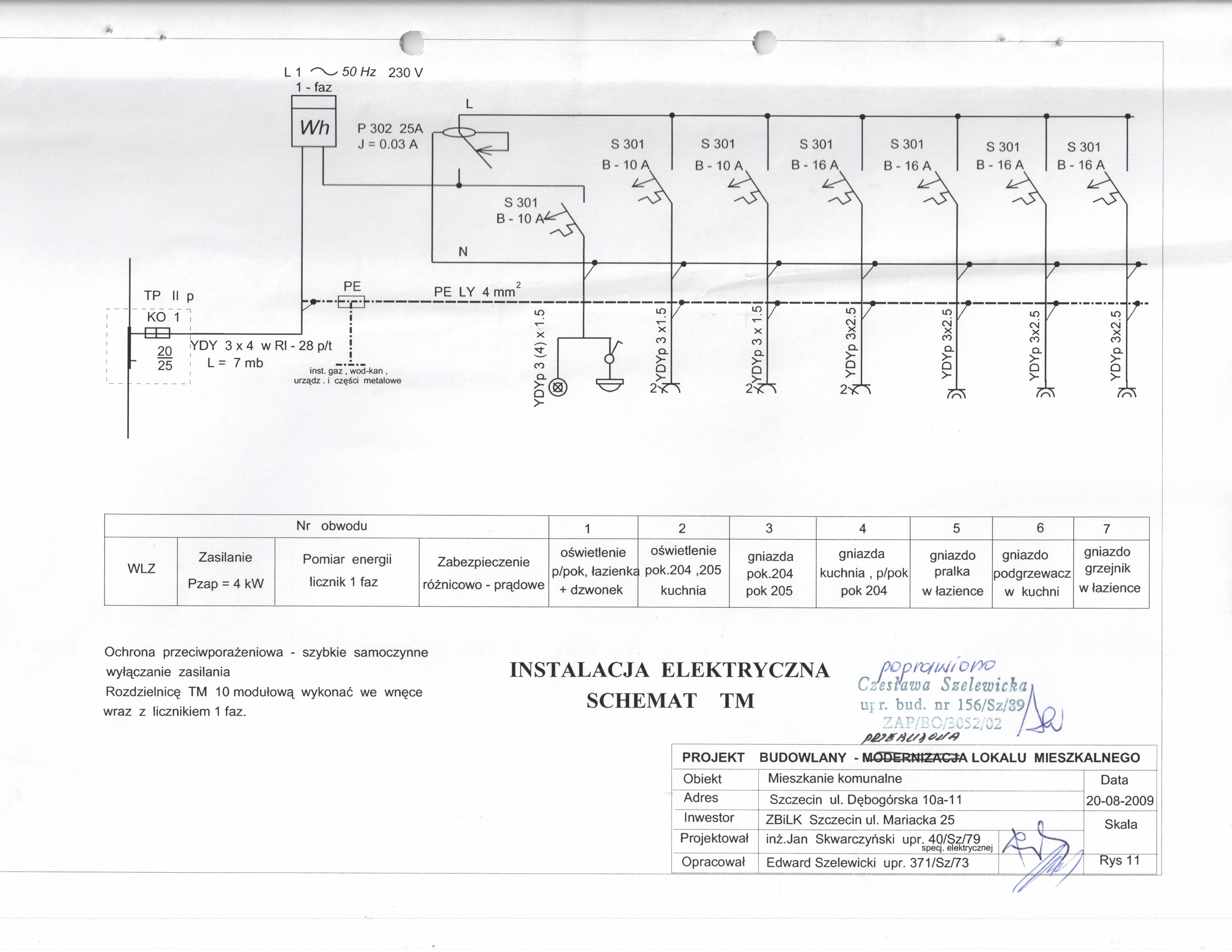Click 'grzejnik' in circuit 7 cell
Viewport: 1232px width, 952px height.
1108,568
